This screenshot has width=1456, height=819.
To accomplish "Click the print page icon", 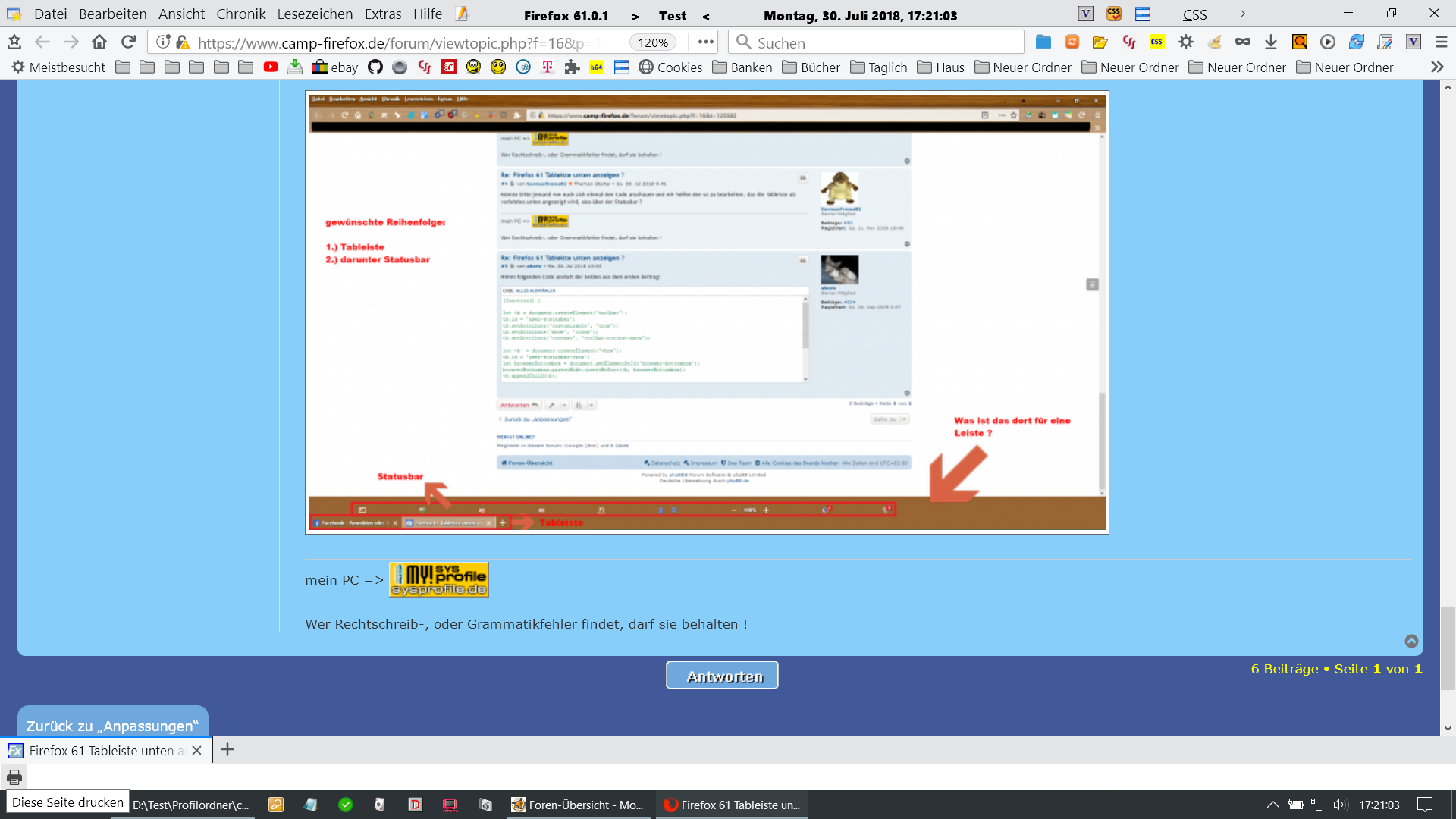I will coord(14,777).
